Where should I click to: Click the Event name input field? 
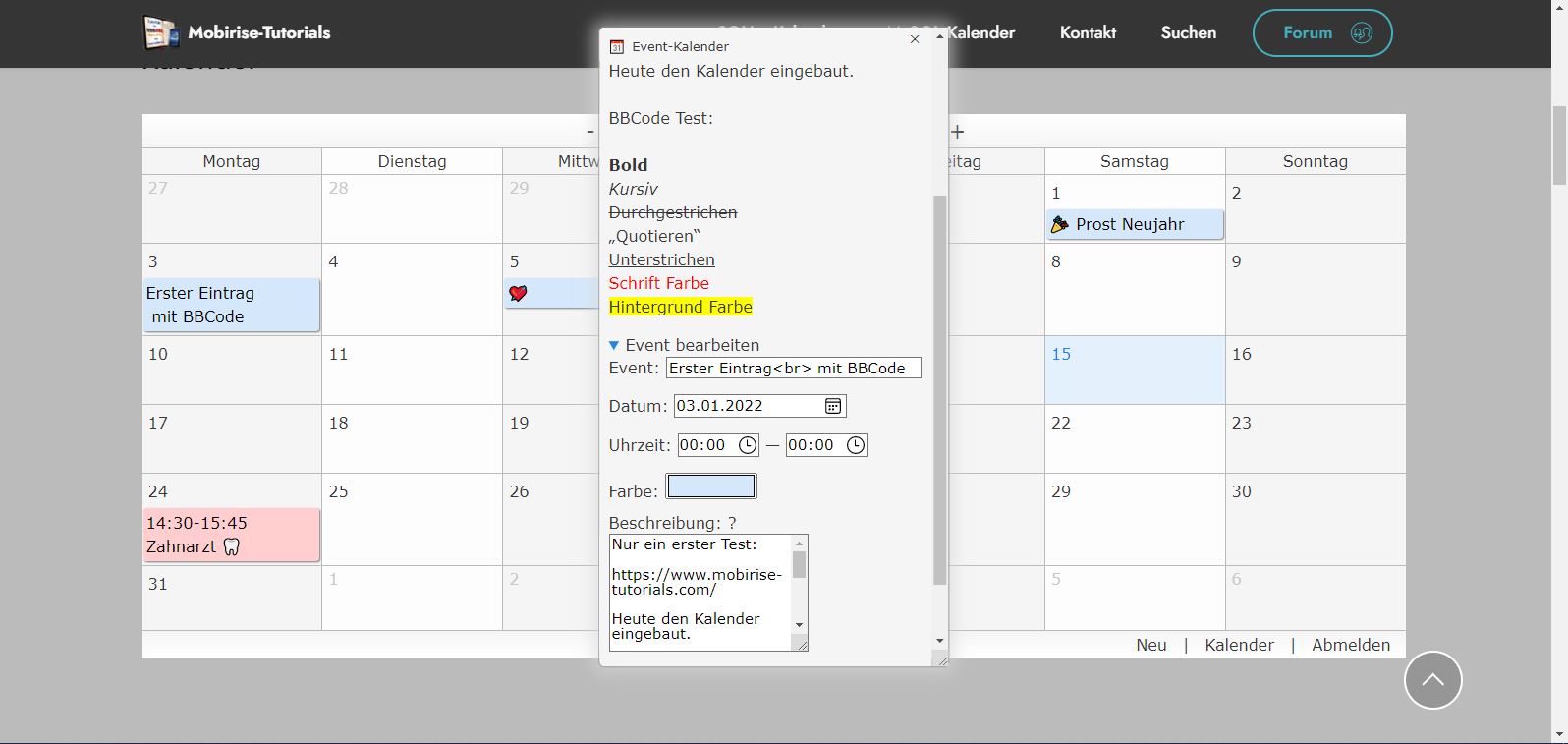(793, 368)
